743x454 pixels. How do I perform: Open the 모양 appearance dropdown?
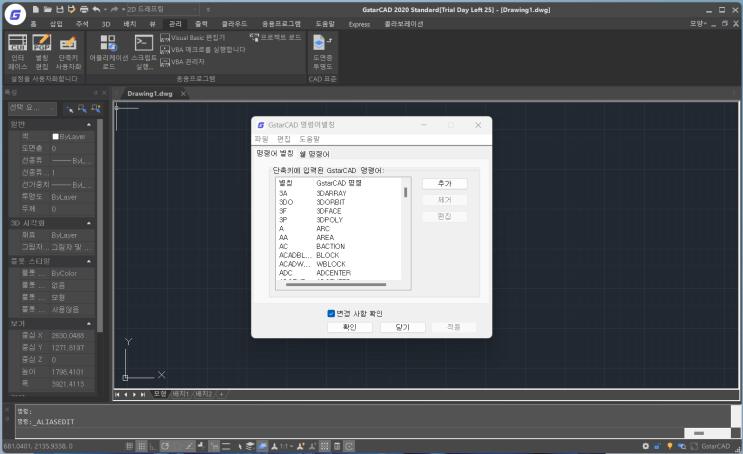(698, 23)
